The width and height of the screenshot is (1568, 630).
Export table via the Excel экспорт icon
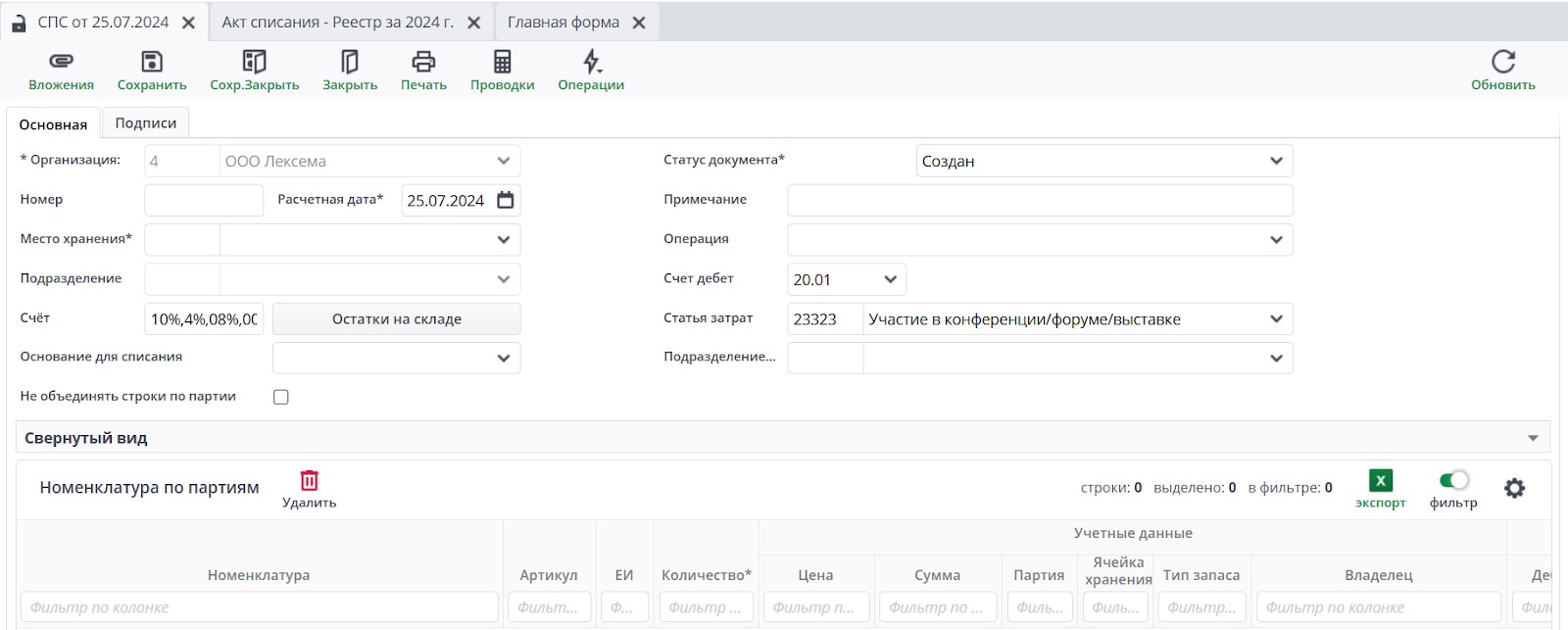[x=1380, y=480]
